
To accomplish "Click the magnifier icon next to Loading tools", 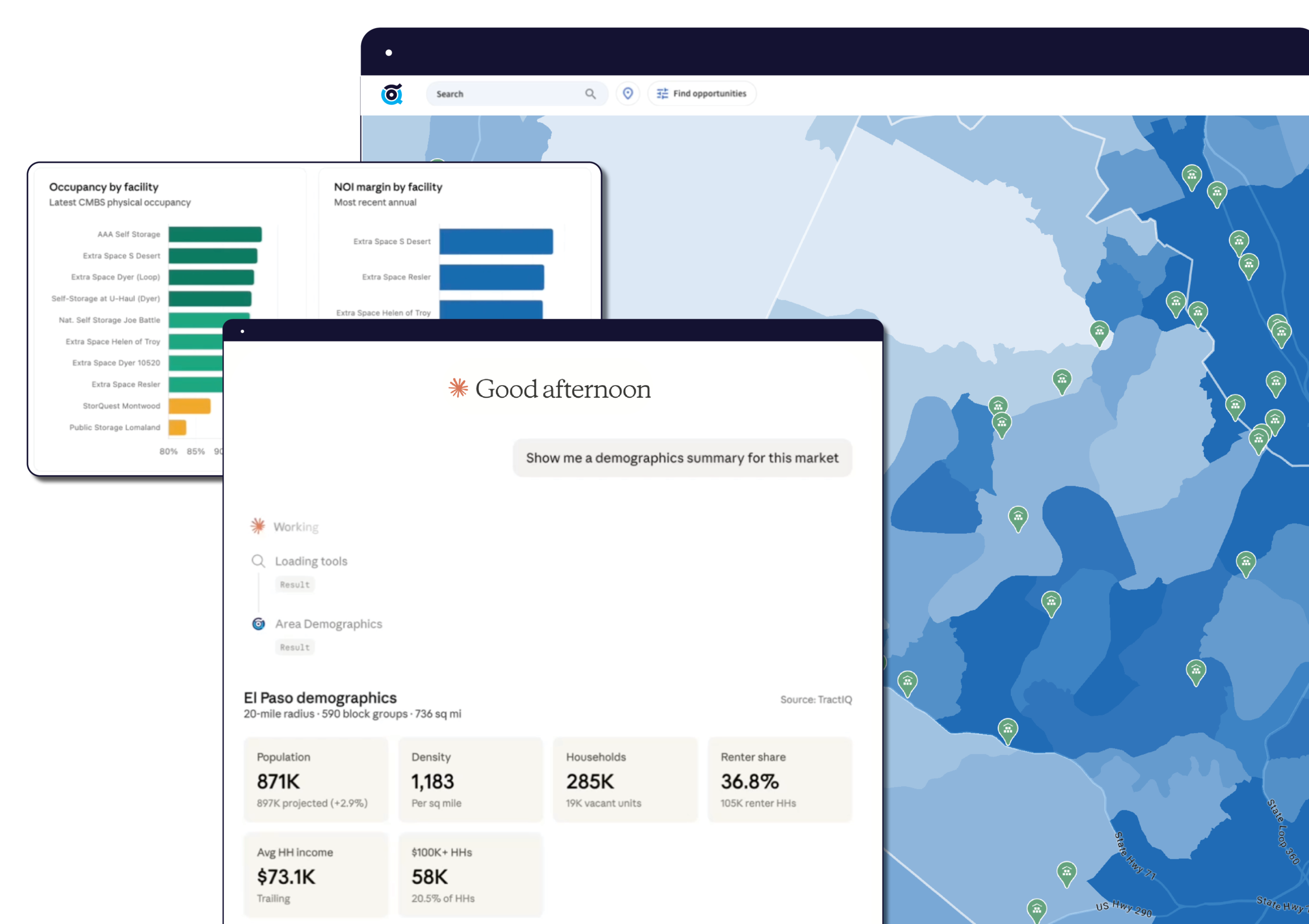I will pyautogui.click(x=258, y=561).
